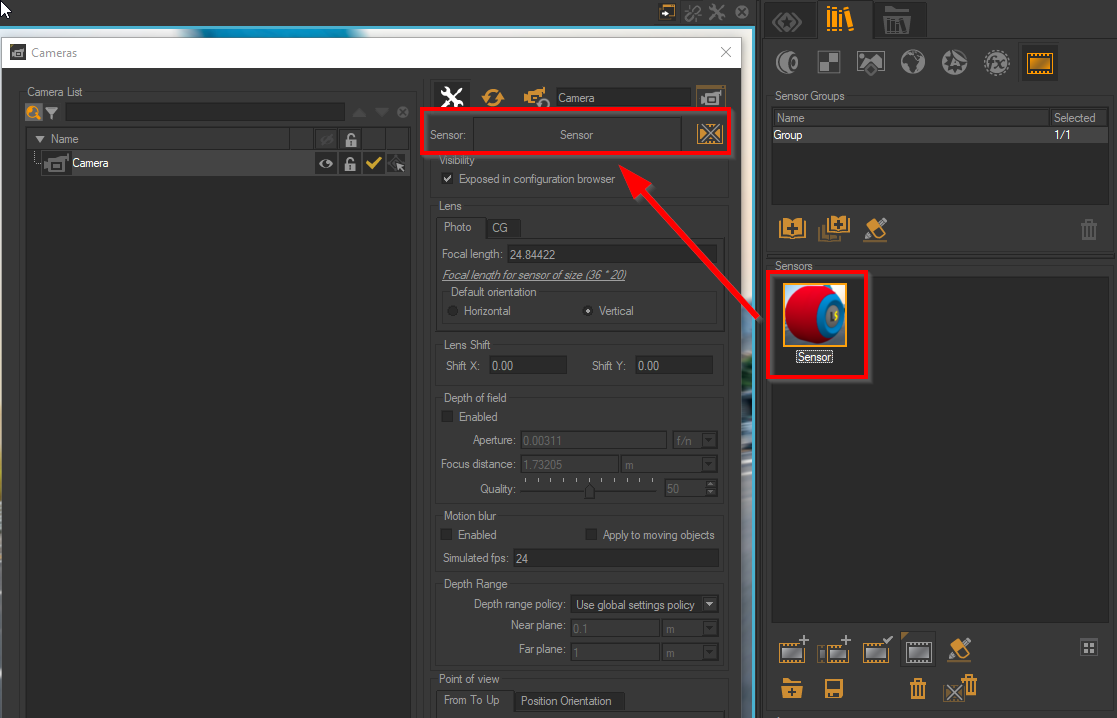The height and width of the screenshot is (718, 1117).
Task: Collapse the Name column tree arrow
Action: pyautogui.click(x=40, y=139)
